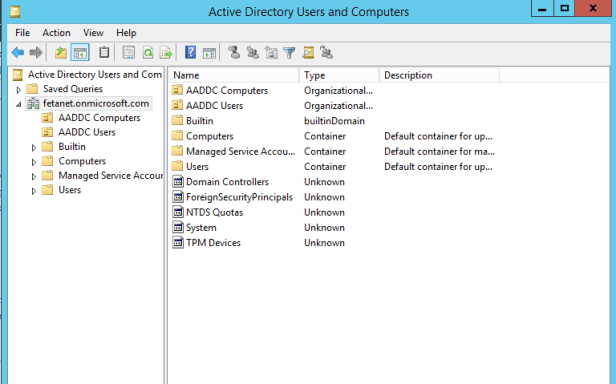Select ForeignSecurityPrincipals in the list
This screenshot has width=616, height=384.
coord(239,197)
